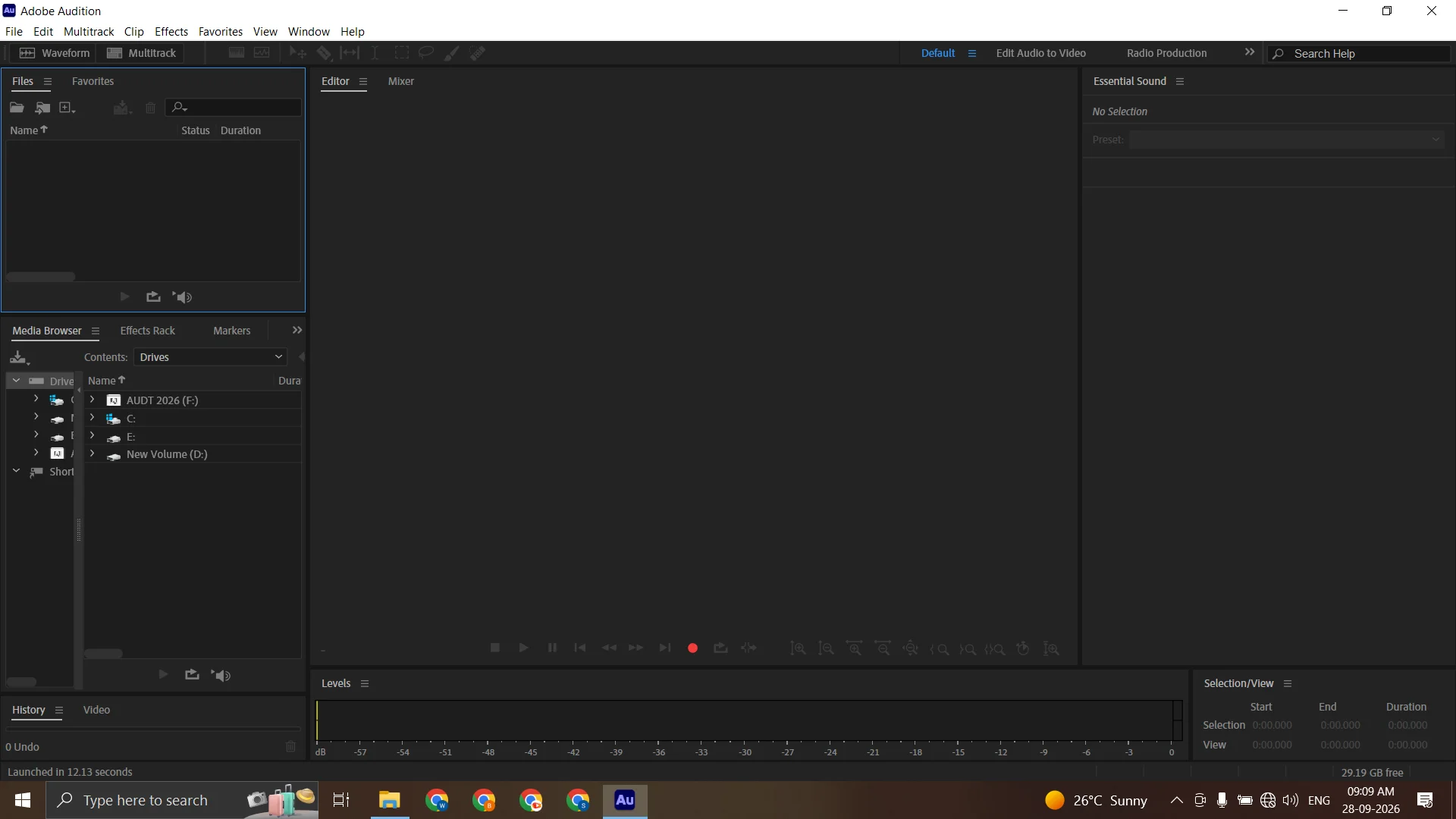The height and width of the screenshot is (819, 1456).
Task: Switch to the Video tab
Action: (96, 710)
